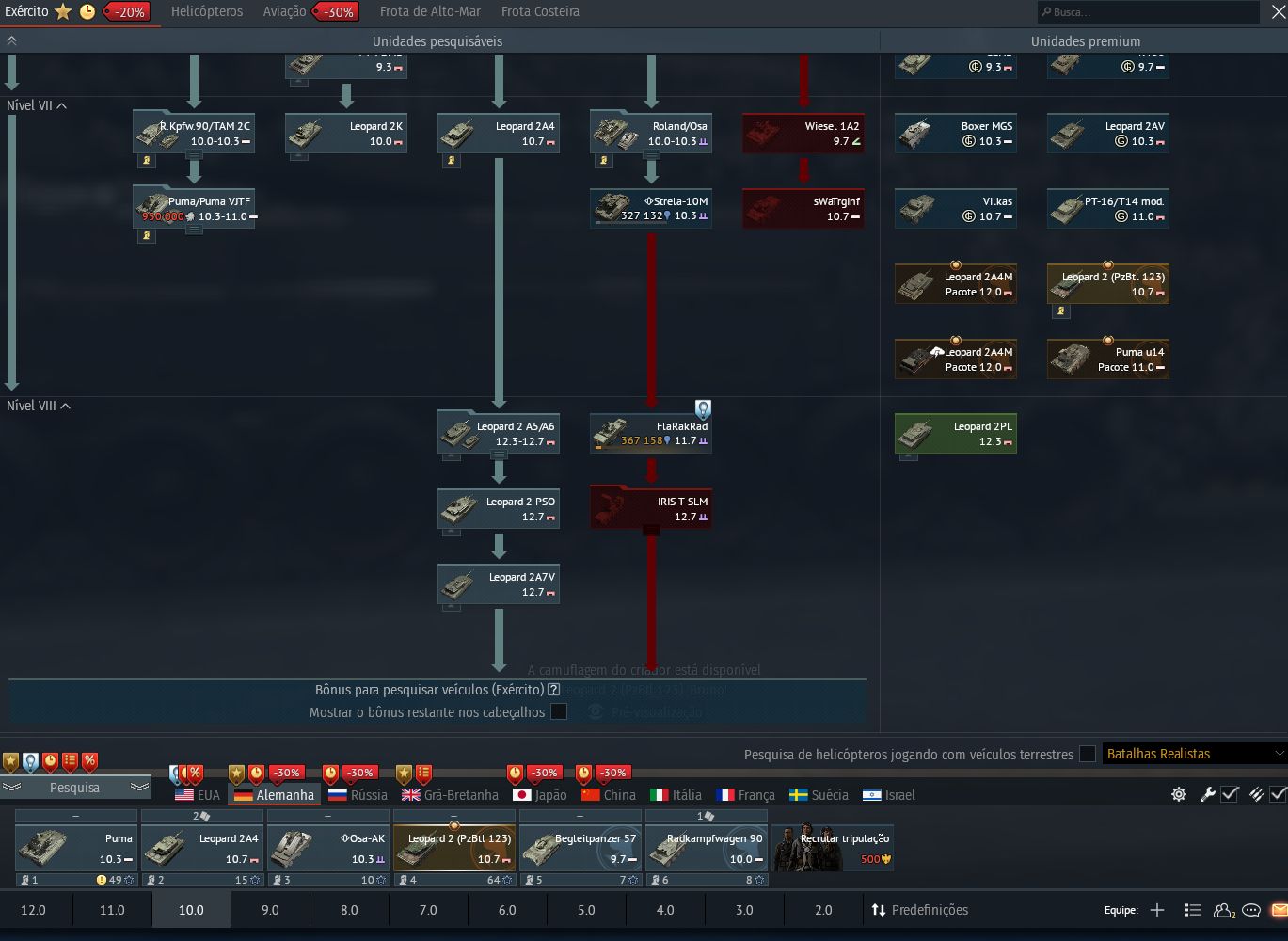This screenshot has width=1288, height=941.
Task: Click the help question mark beside Bônus
Action: point(553,690)
